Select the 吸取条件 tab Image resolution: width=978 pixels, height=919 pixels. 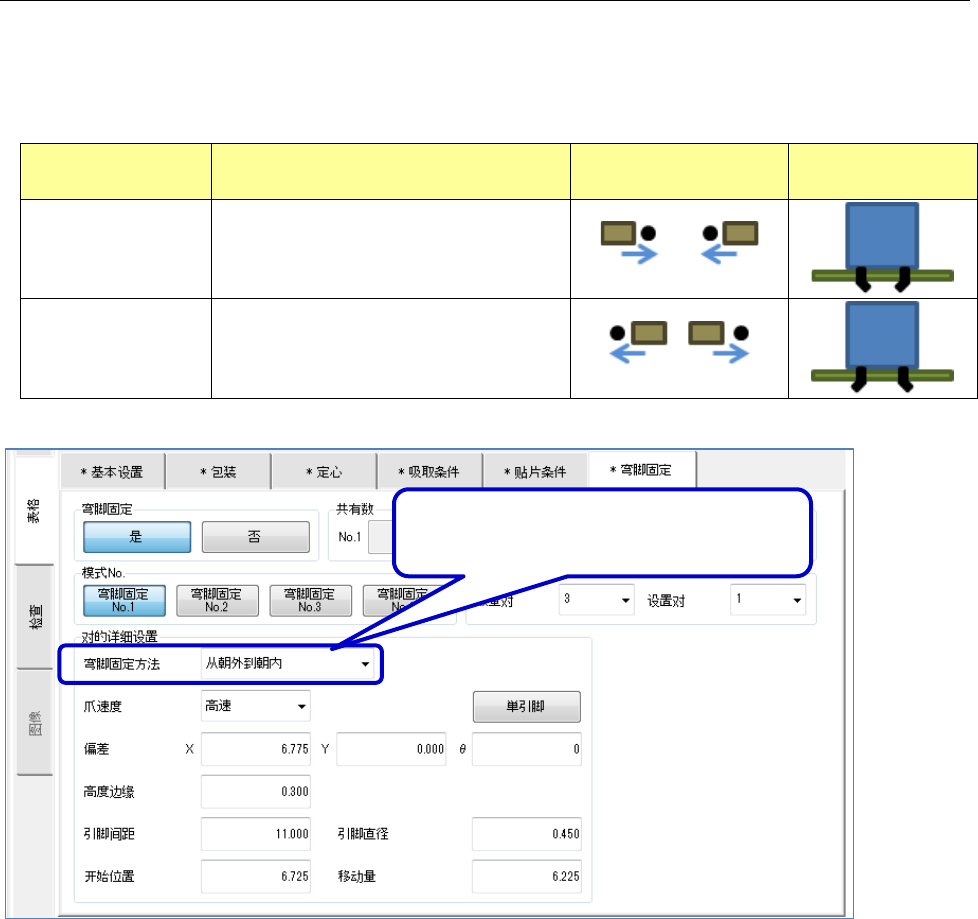coord(429,472)
